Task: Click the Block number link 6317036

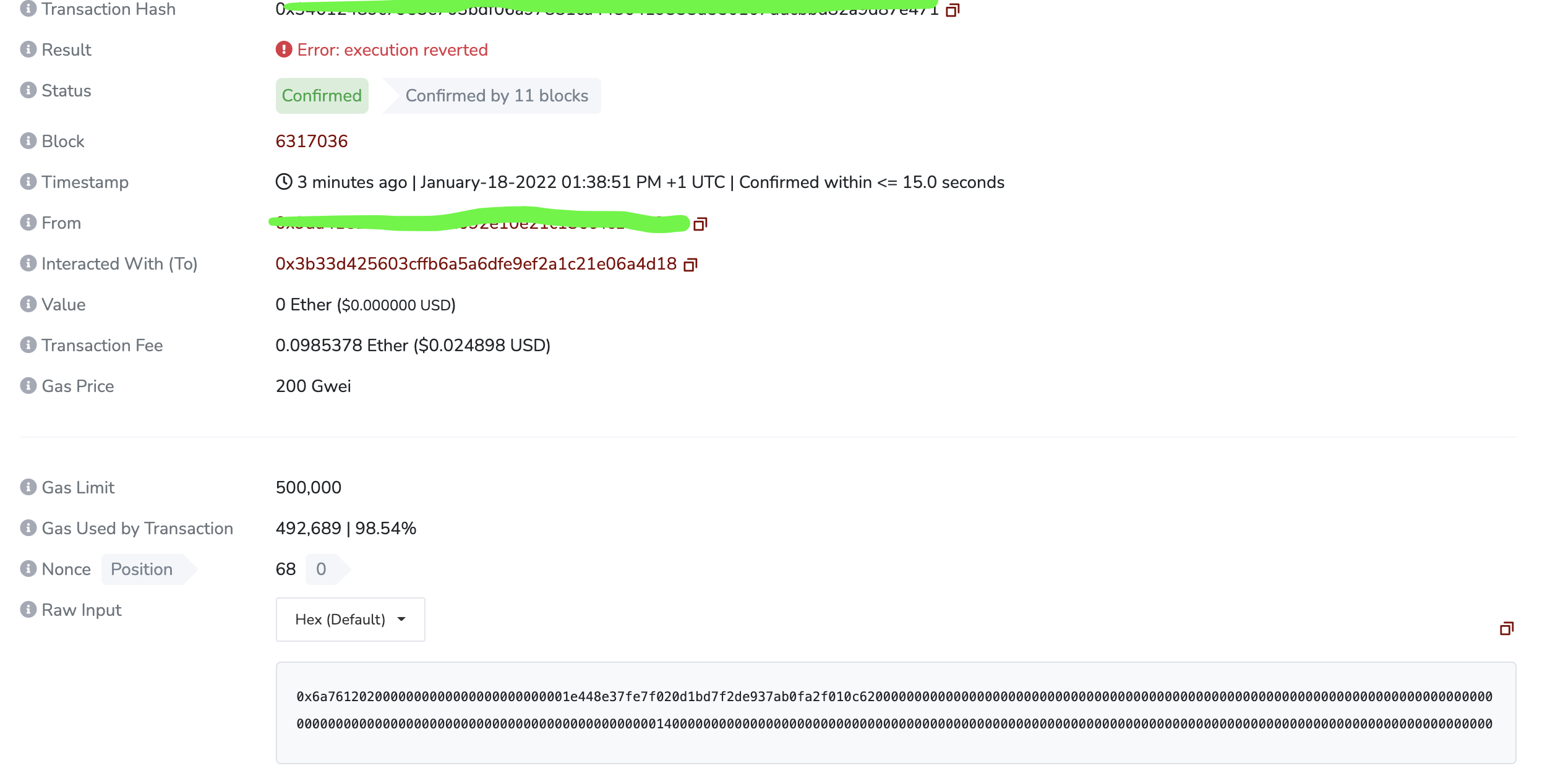Action: coord(311,141)
